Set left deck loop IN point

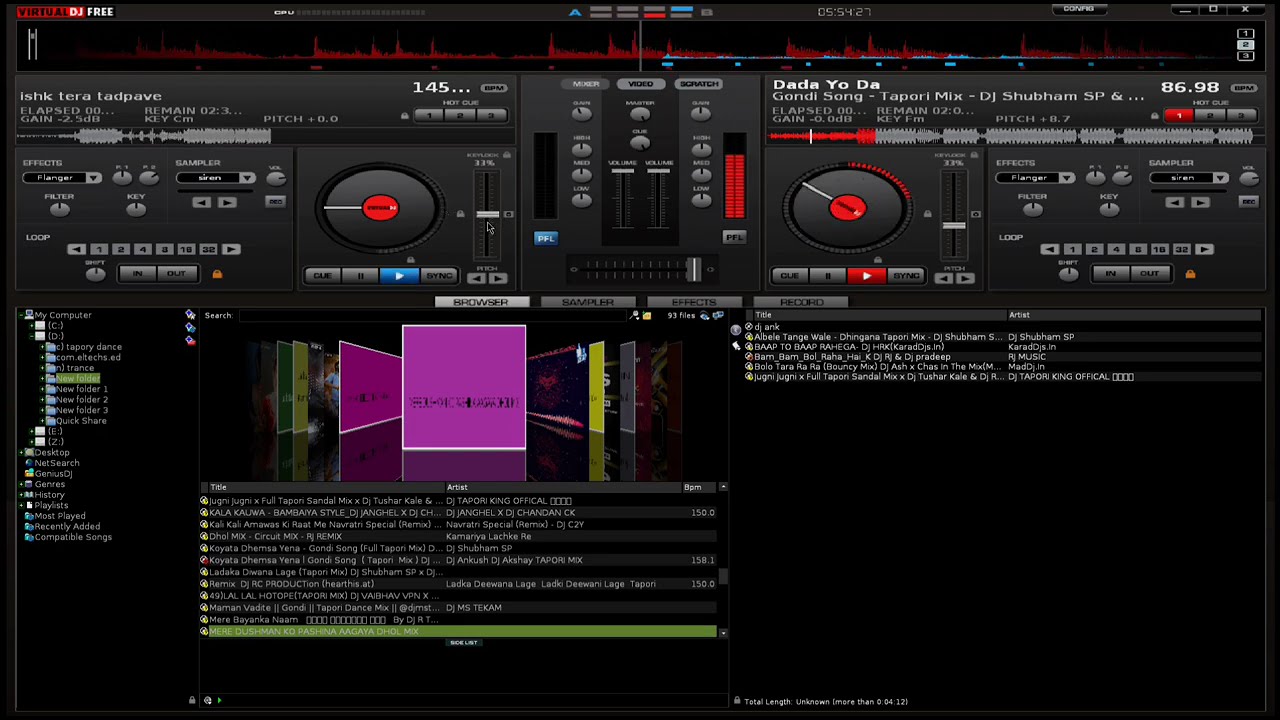point(137,274)
